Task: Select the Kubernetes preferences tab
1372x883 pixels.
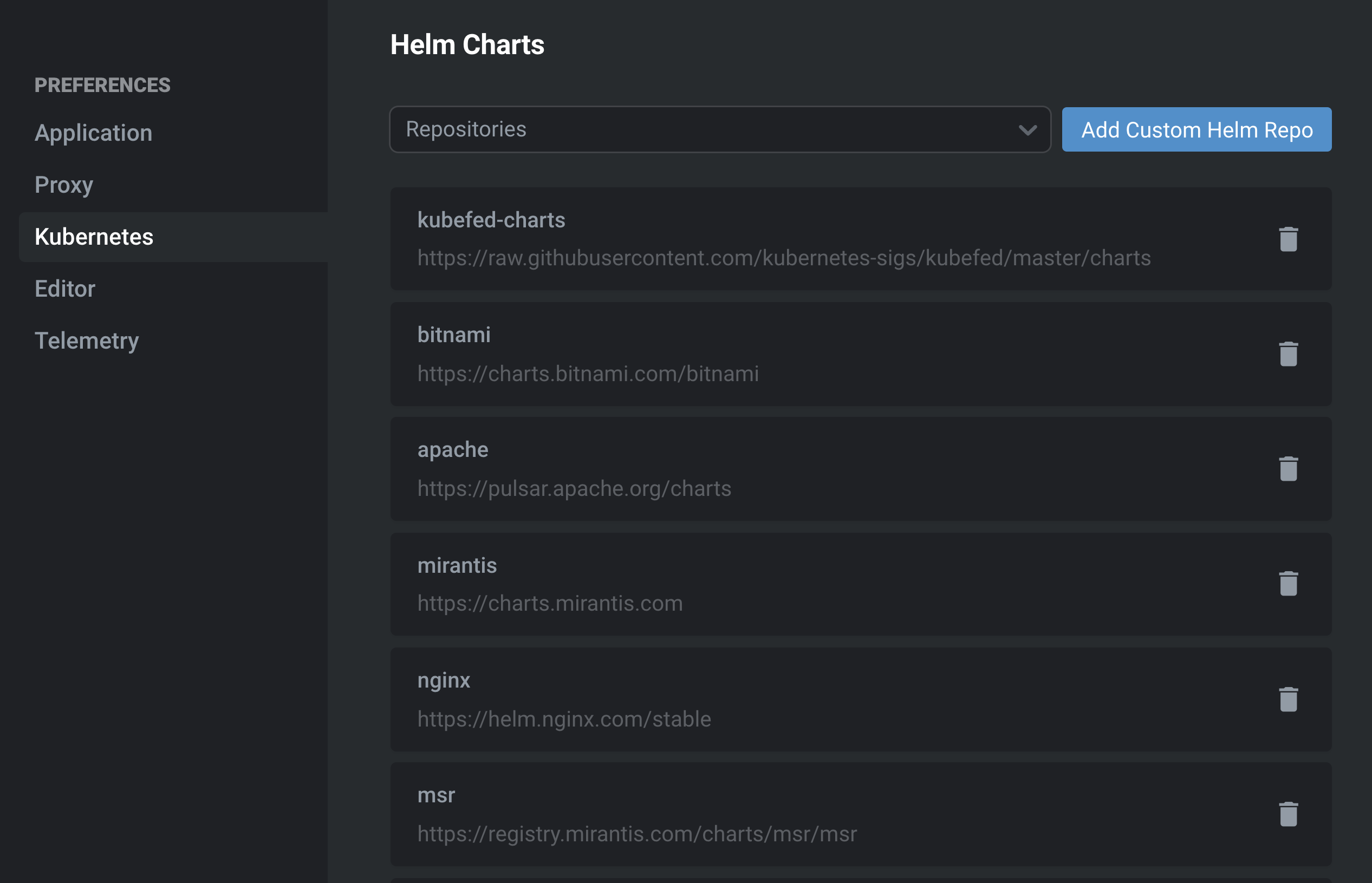Action: pyautogui.click(x=95, y=237)
